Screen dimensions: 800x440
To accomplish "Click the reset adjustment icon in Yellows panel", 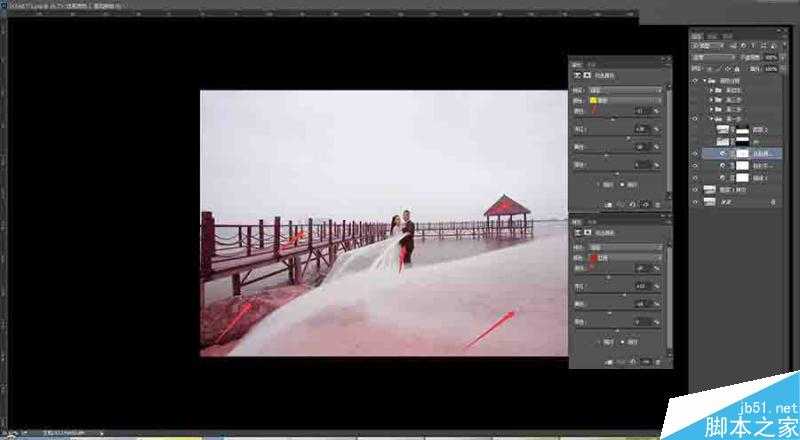I will click(632, 202).
